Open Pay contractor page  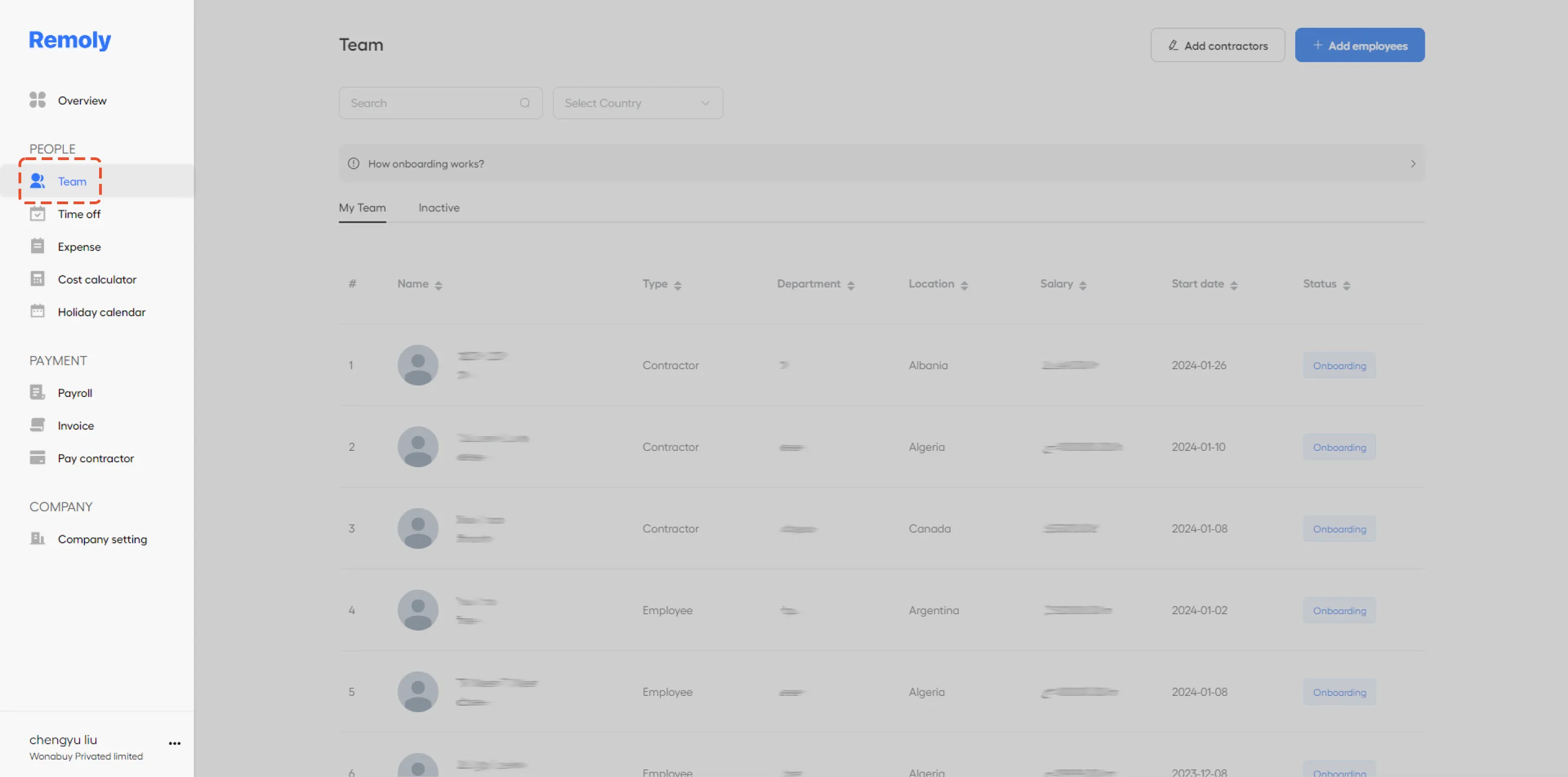(x=96, y=458)
